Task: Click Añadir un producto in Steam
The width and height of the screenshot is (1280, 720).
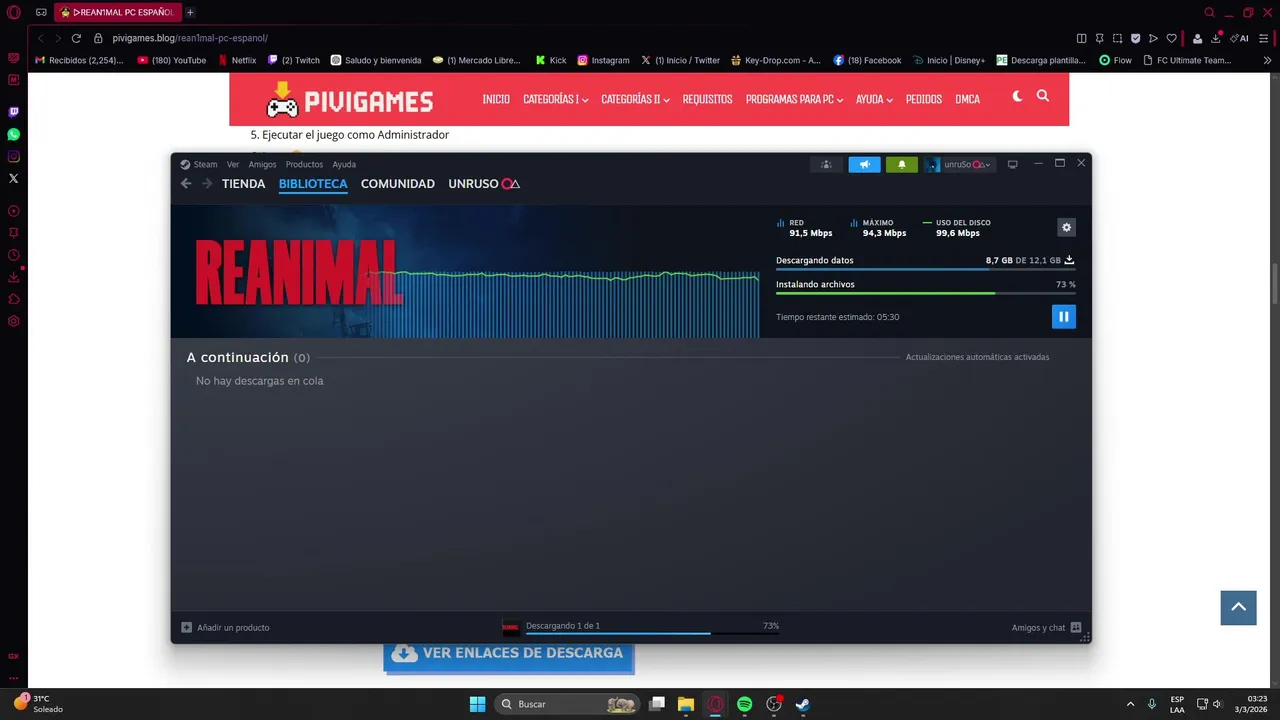Action: [225, 627]
